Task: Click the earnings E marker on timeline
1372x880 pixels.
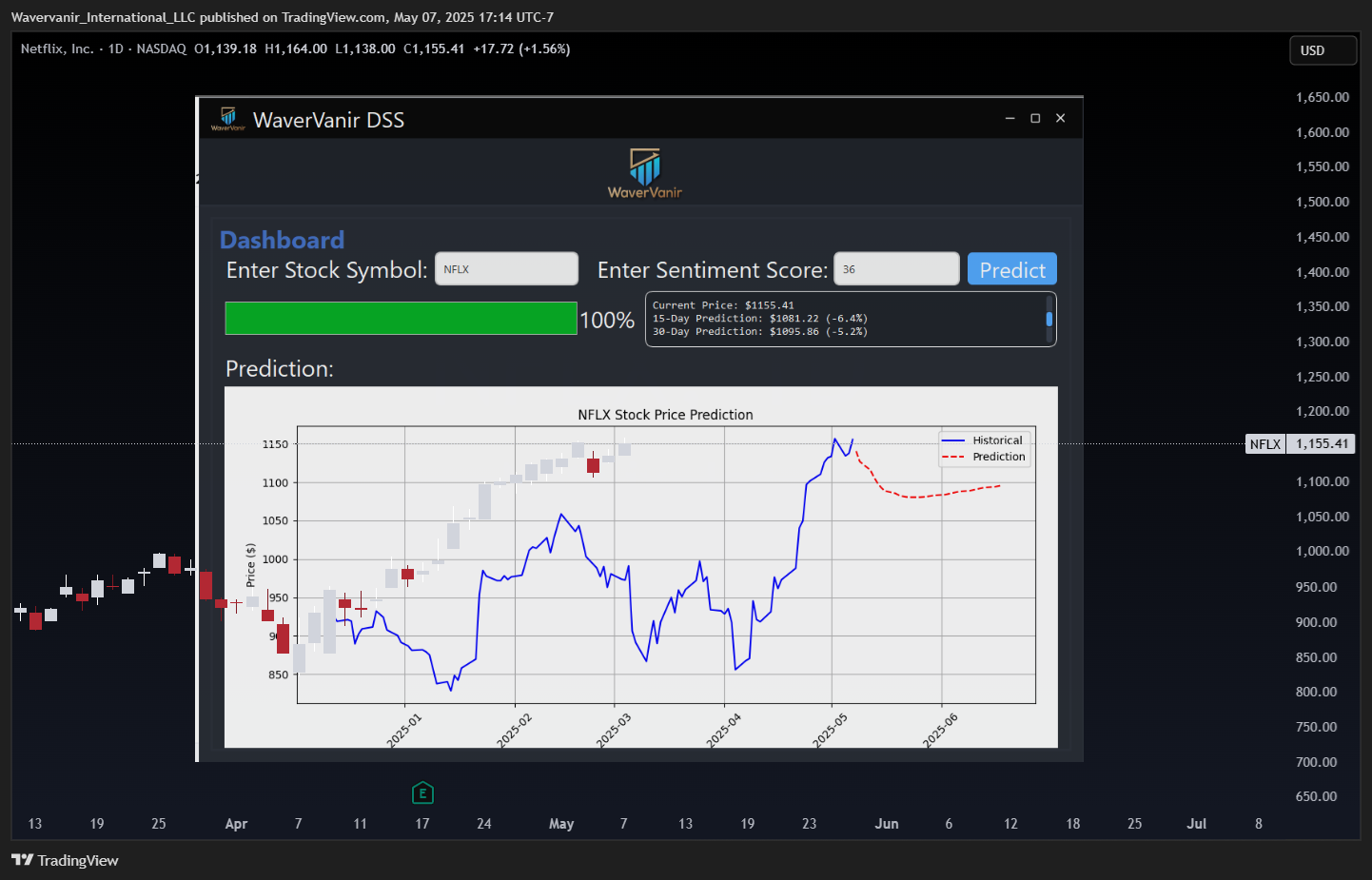Action: 422,792
